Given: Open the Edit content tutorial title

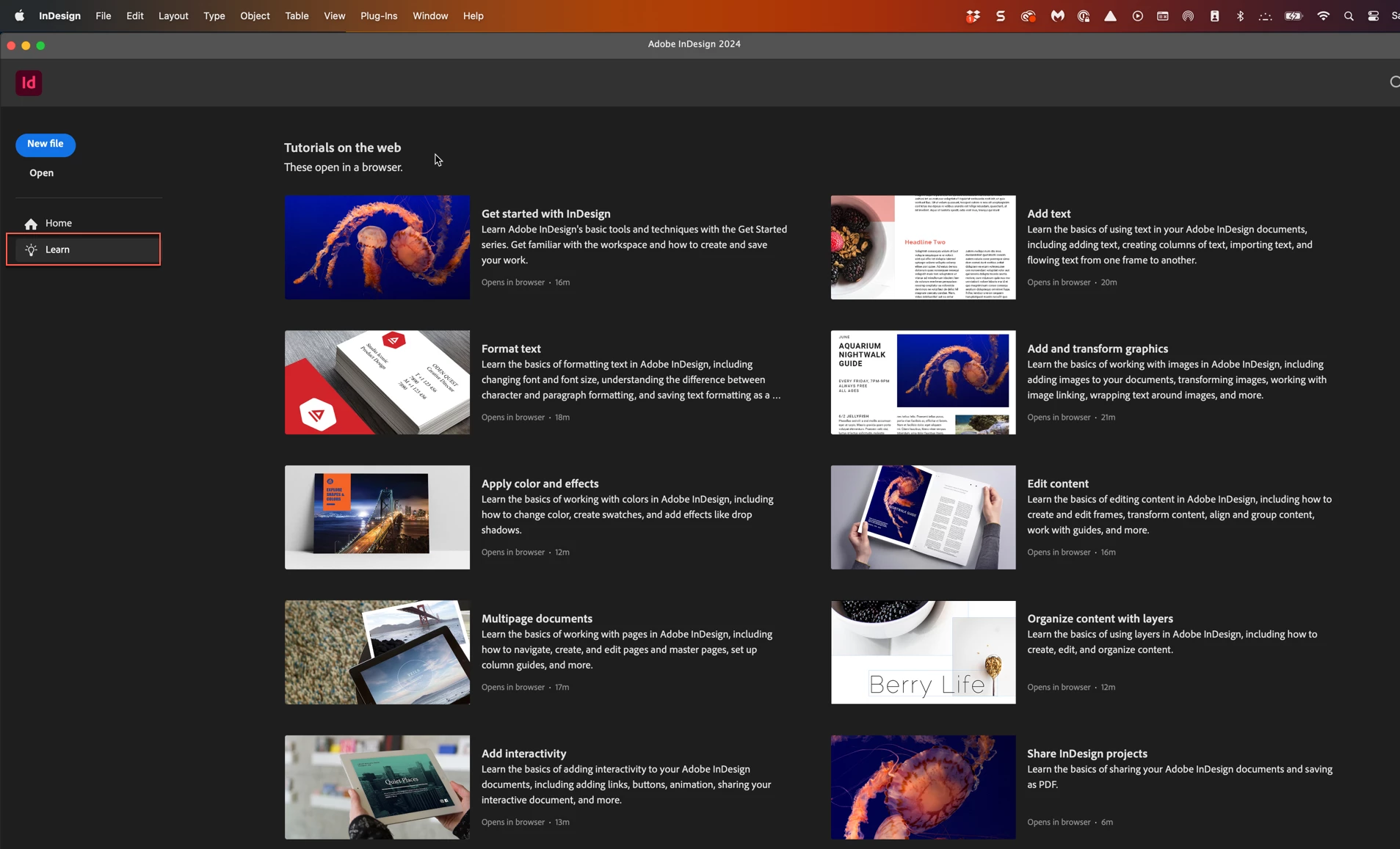Looking at the screenshot, I should click(x=1058, y=484).
